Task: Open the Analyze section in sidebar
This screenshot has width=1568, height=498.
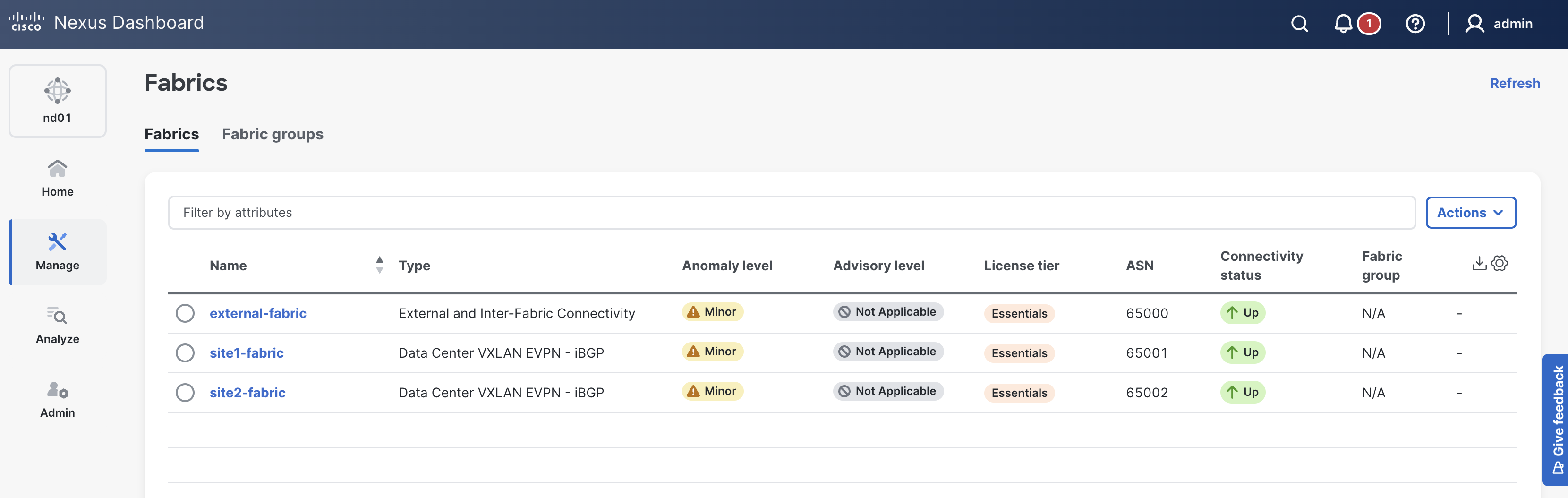Action: pos(57,326)
